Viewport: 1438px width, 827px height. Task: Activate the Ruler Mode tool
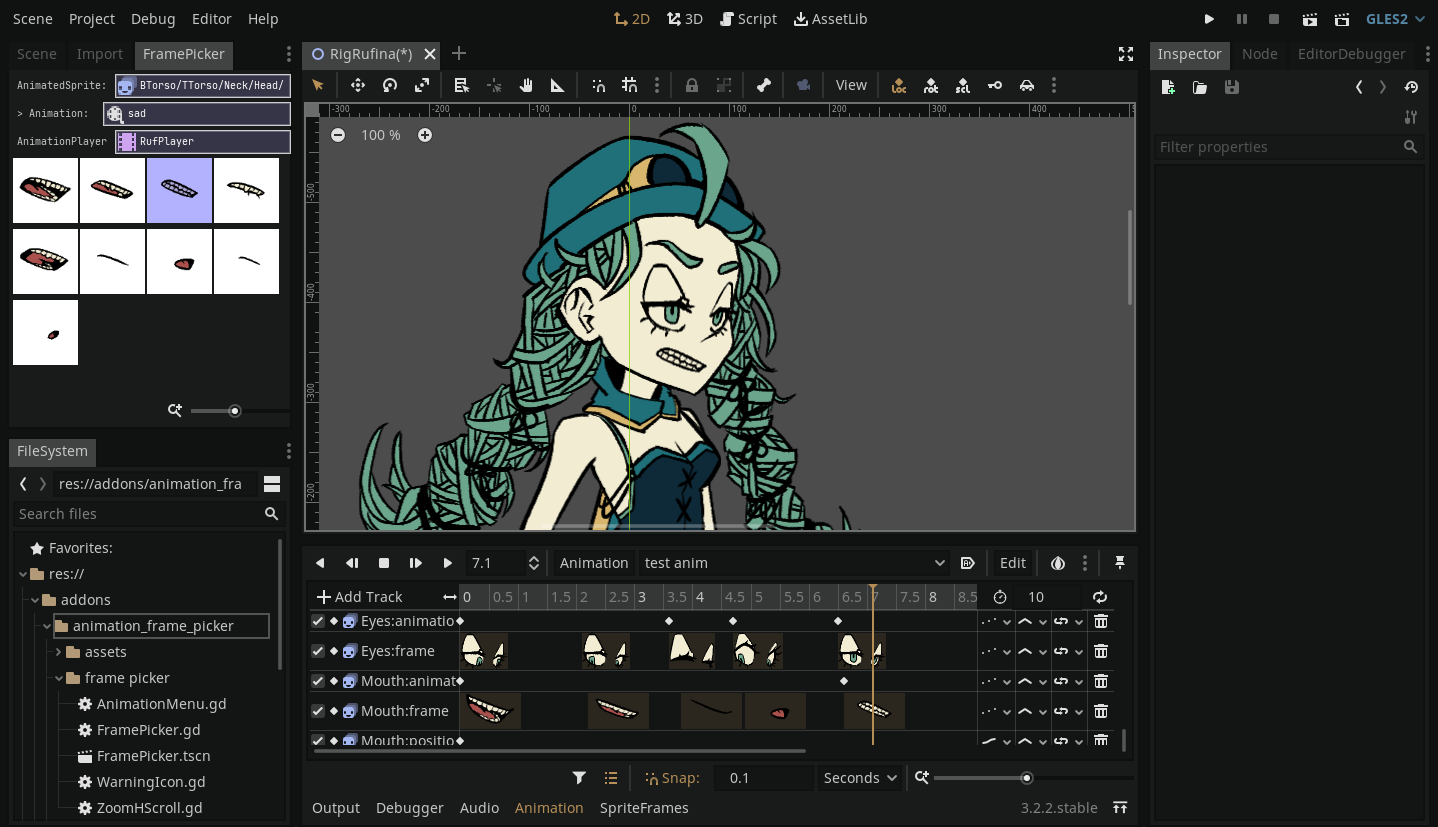tap(558, 85)
